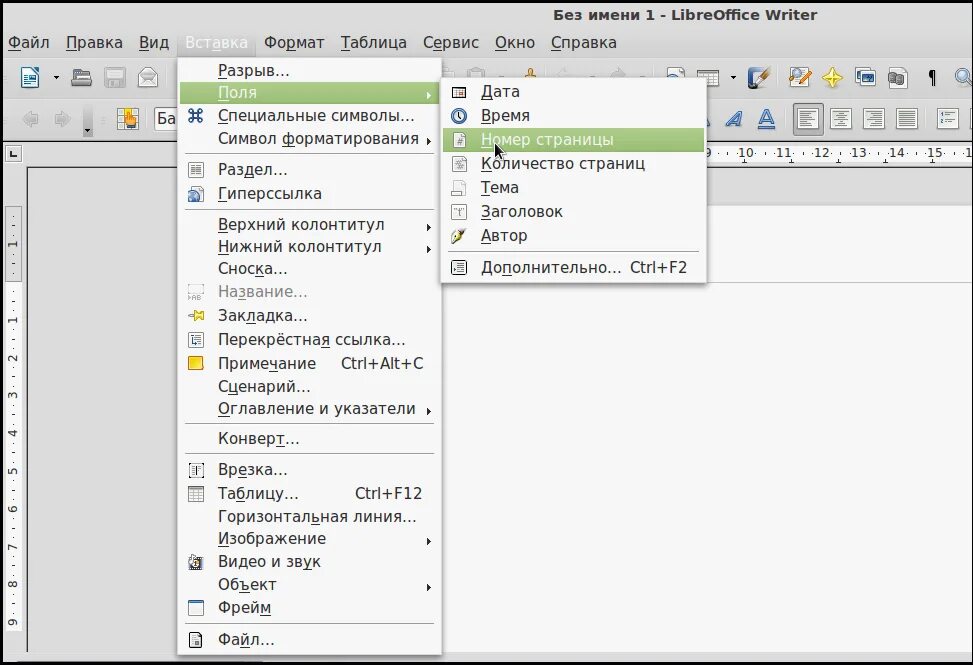This screenshot has width=973, height=665.
Task: Open the Таблица menu
Action: (x=374, y=43)
